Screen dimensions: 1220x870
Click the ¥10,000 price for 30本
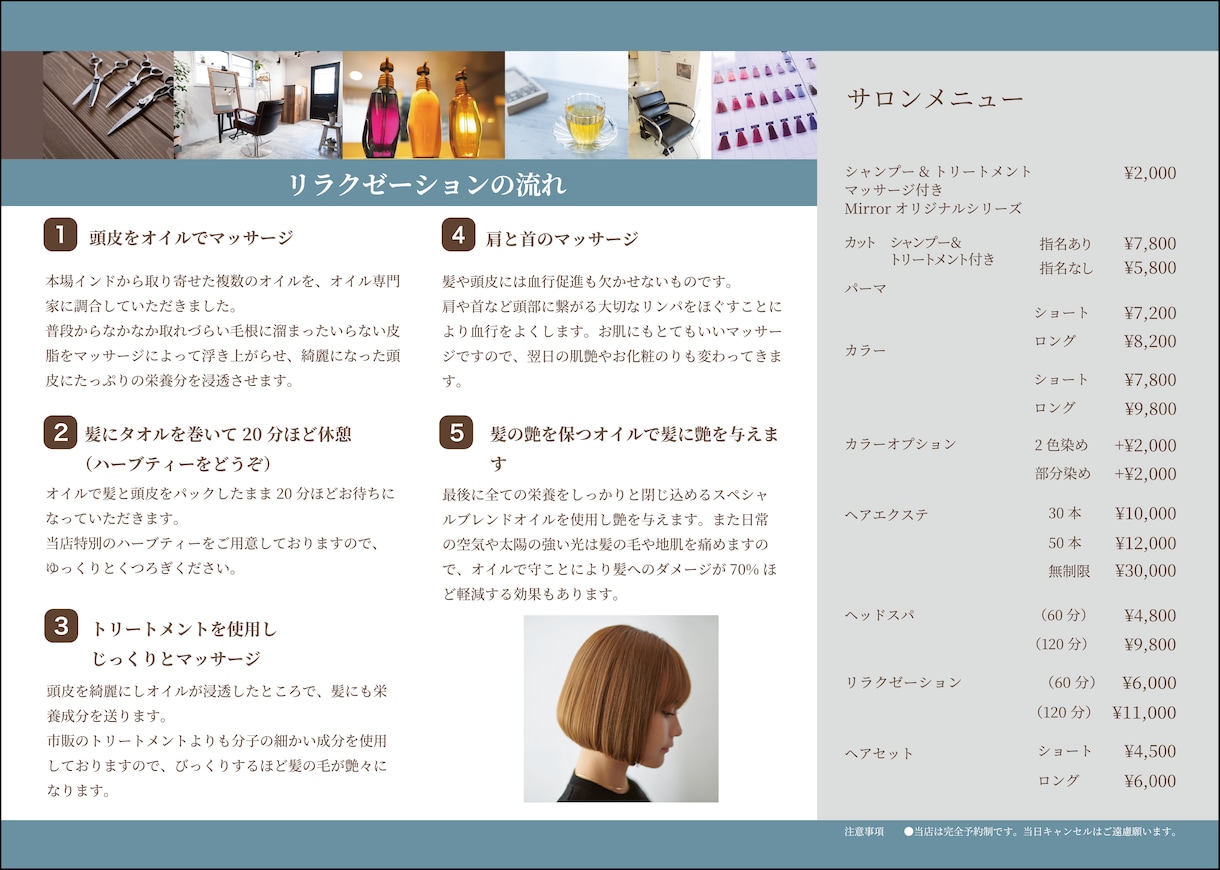click(x=1146, y=514)
